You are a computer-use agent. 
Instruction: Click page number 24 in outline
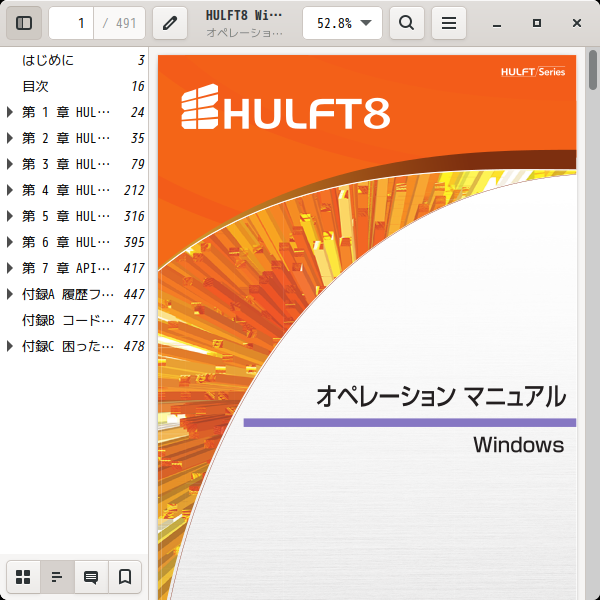click(137, 112)
